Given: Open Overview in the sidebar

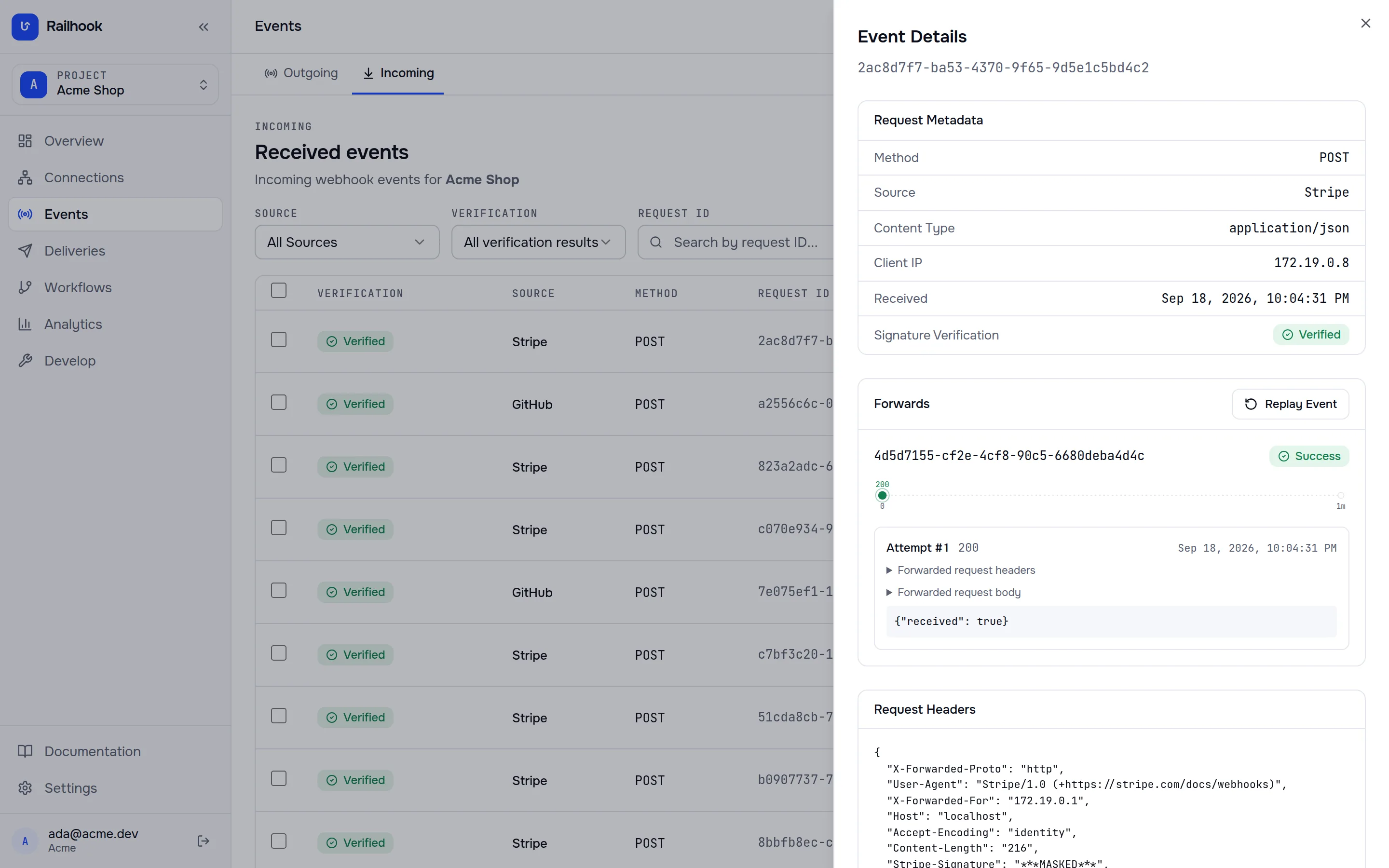Looking at the screenshot, I should point(115,141).
